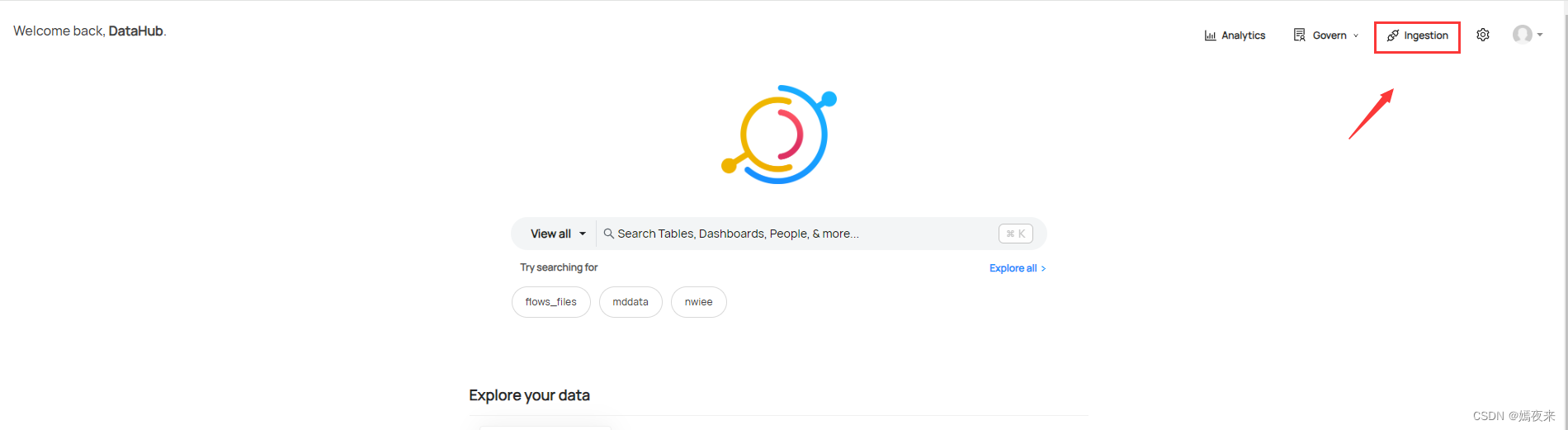
Task: Click the DataHub logo graphic
Action: pyautogui.click(x=779, y=135)
